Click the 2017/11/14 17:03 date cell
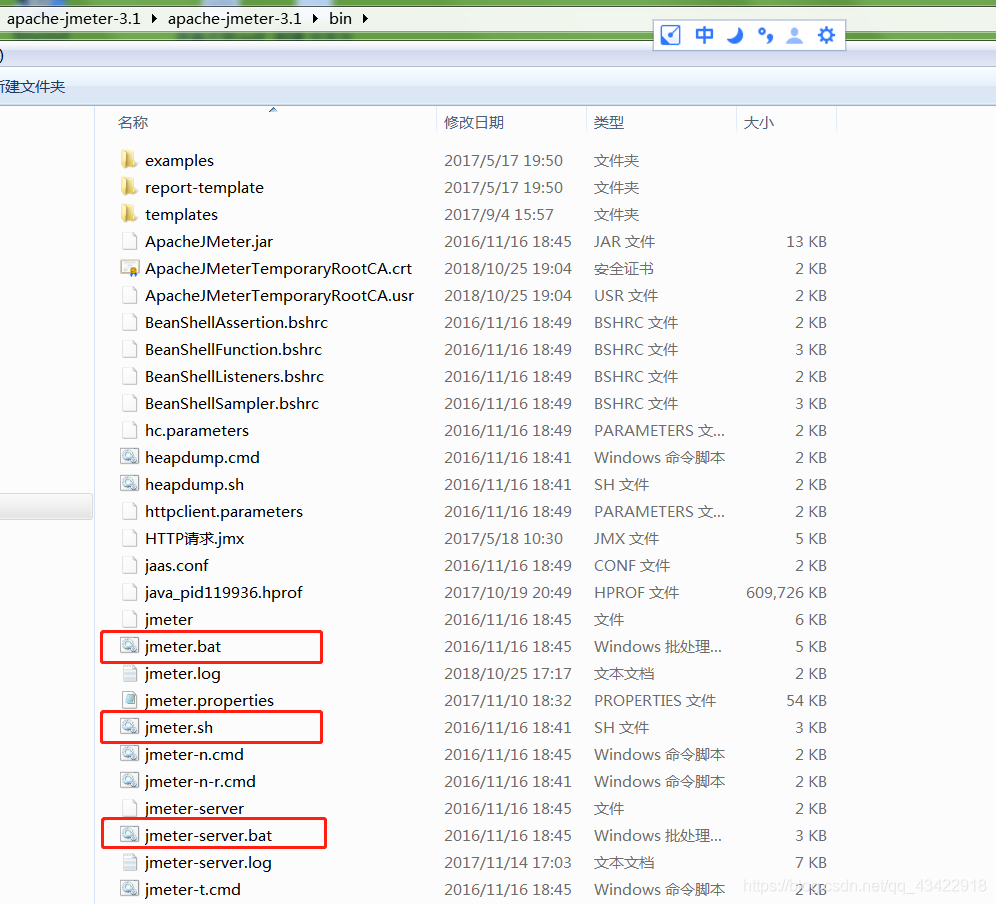The height and width of the screenshot is (904, 996). tap(508, 862)
